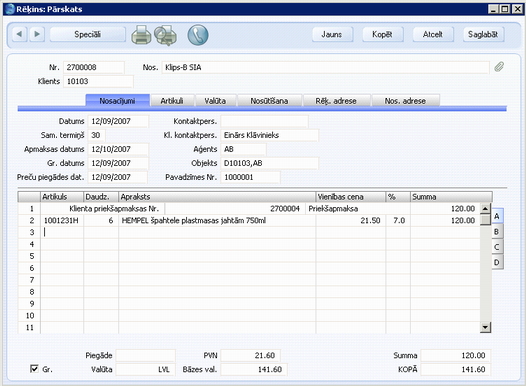Click the Saglabāt button
Screen dimensions: 526x386
coord(483,34)
